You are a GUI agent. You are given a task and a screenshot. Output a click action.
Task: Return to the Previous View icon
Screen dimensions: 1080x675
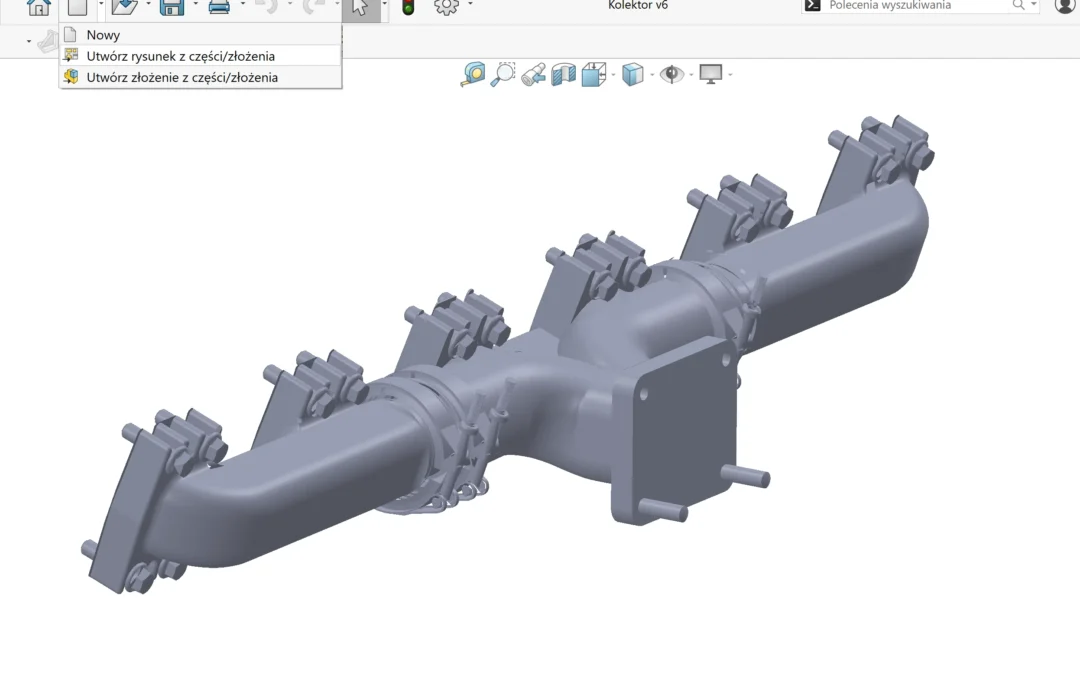(534, 74)
